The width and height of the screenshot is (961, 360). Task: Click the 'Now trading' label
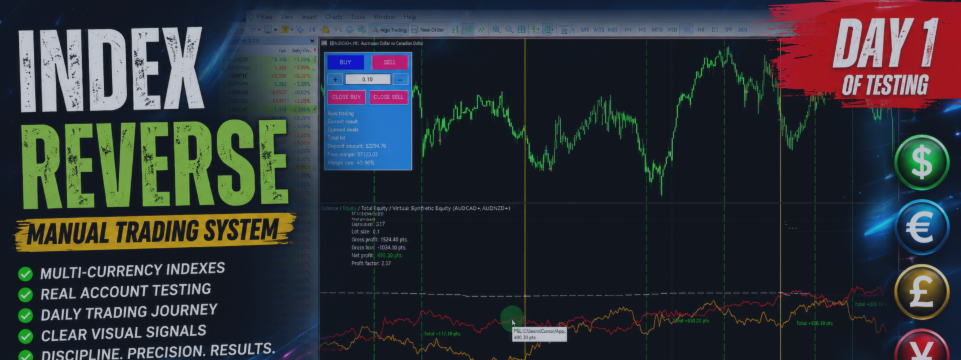341,113
